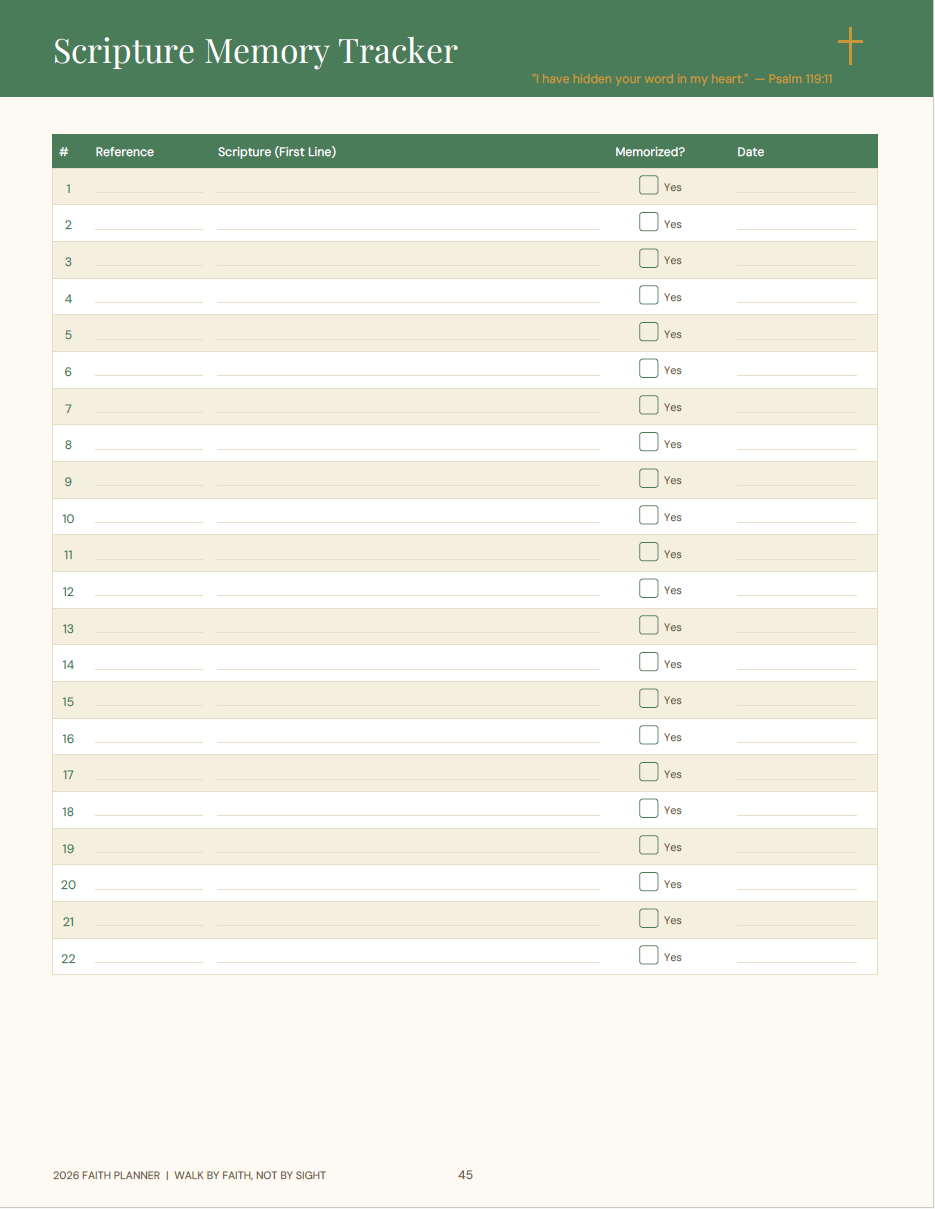The image size is (935, 1209).
Task: Tick the Yes checkbox for row 2
Action: click(649, 222)
